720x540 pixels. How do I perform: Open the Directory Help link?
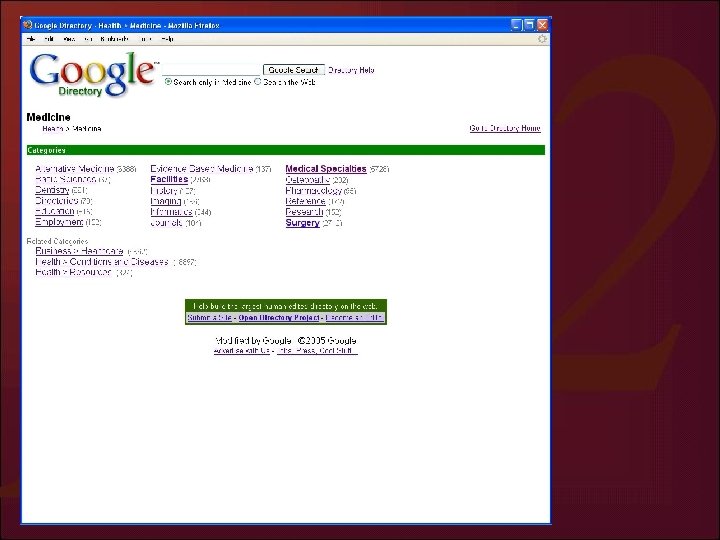click(x=351, y=70)
